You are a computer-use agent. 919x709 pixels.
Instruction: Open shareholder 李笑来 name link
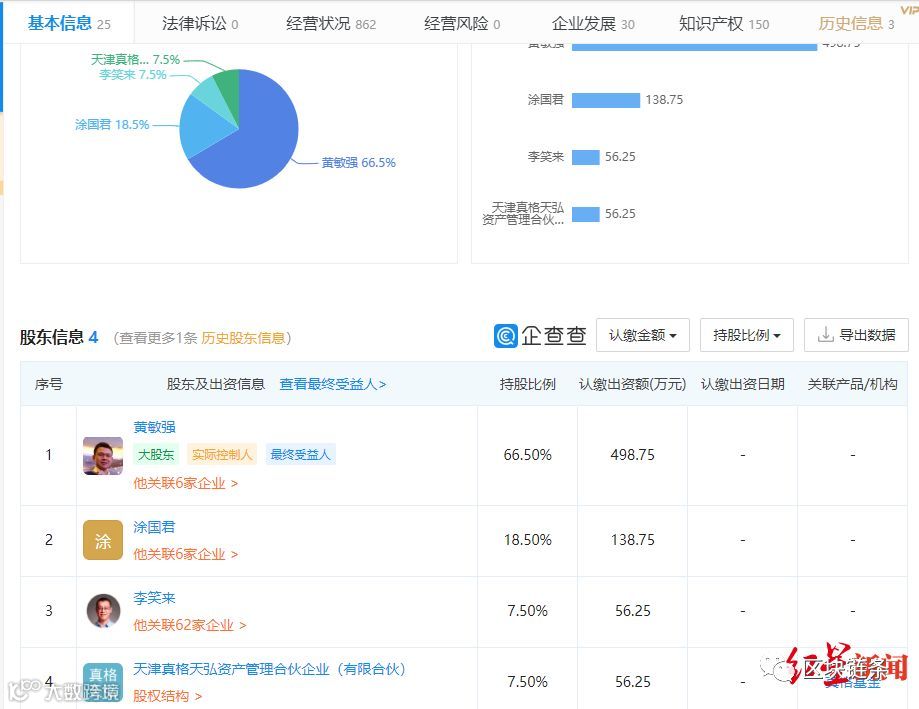(154, 598)
